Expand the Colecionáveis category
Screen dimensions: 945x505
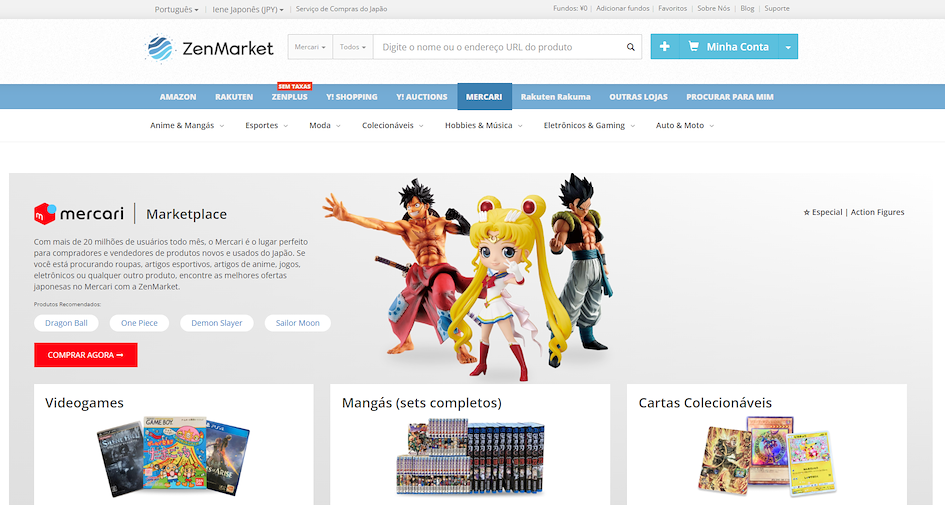click(392, 125)
